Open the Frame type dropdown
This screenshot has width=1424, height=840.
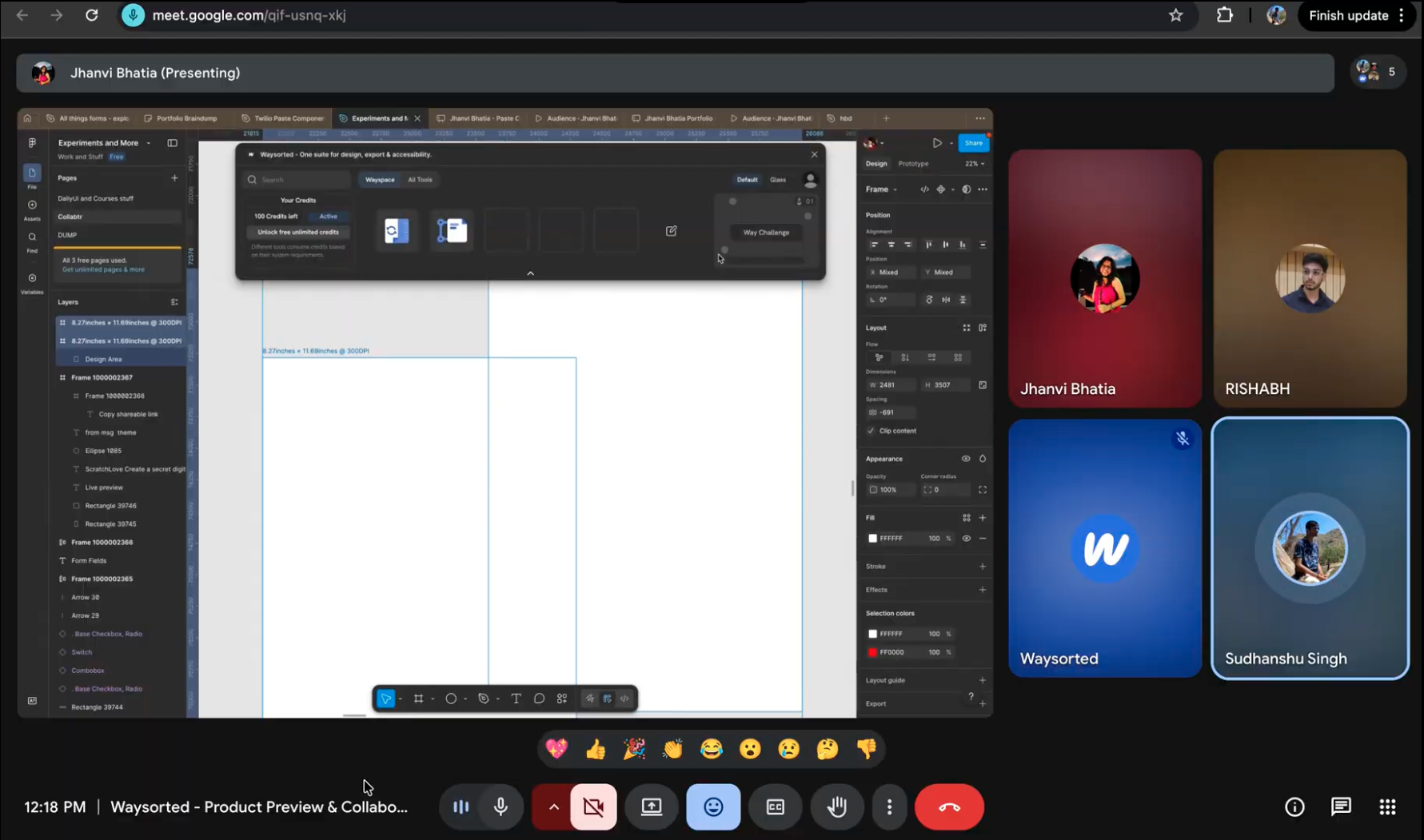(x=881, y=189)
